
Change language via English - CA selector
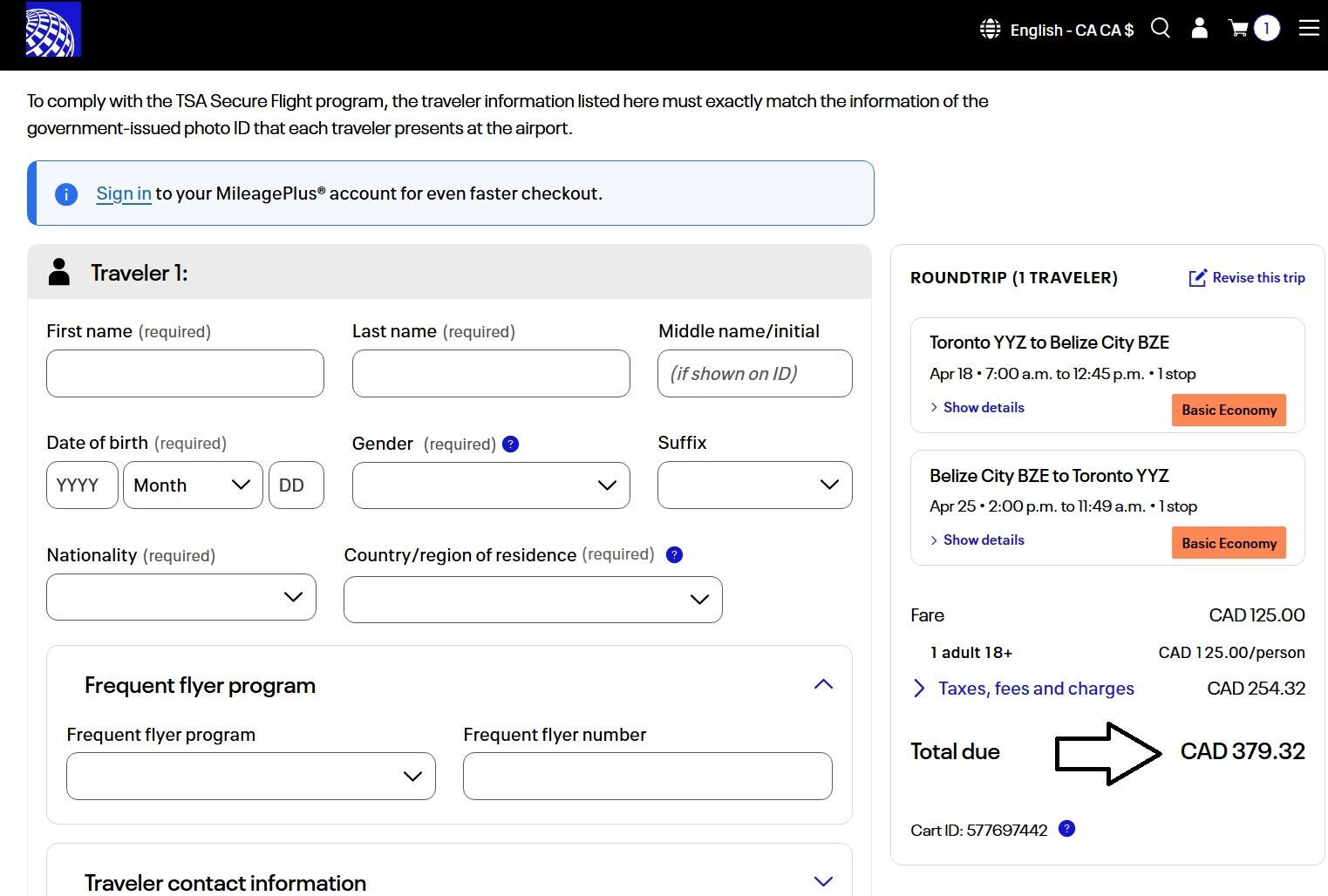click(1057, 30)
